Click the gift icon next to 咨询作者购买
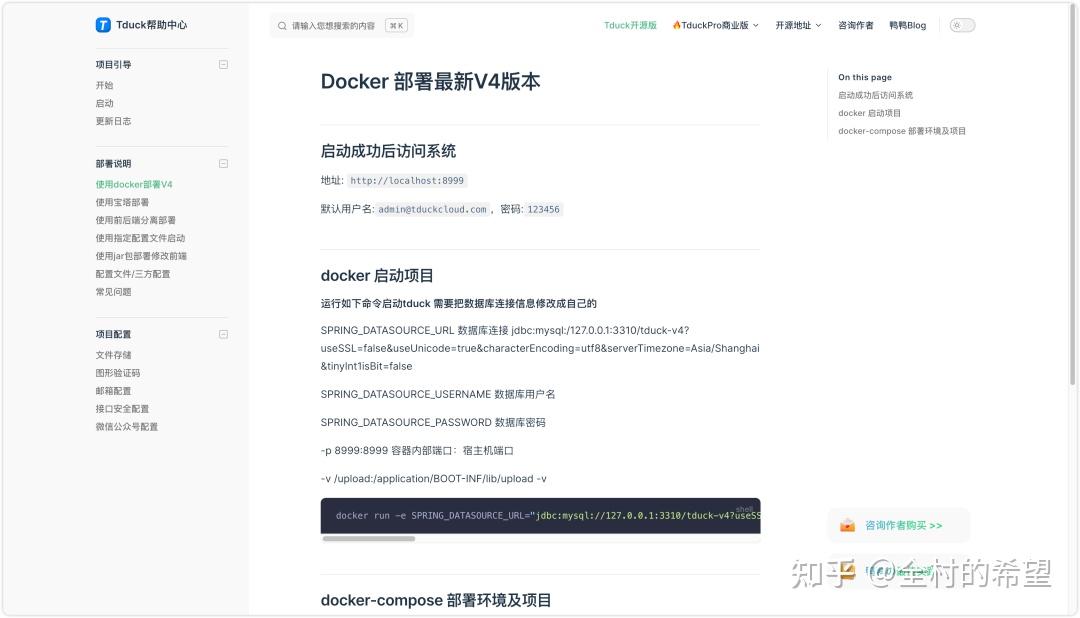 (x=847, y=525)
